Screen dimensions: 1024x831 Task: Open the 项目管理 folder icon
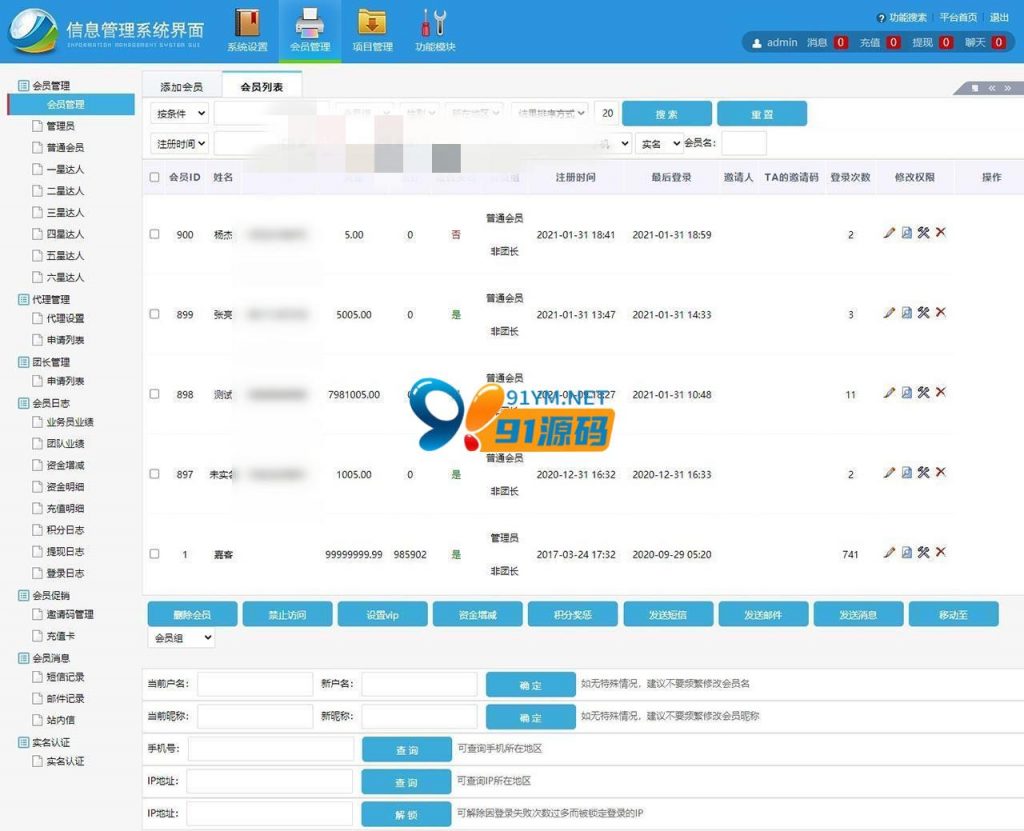(x=372, y=24)
